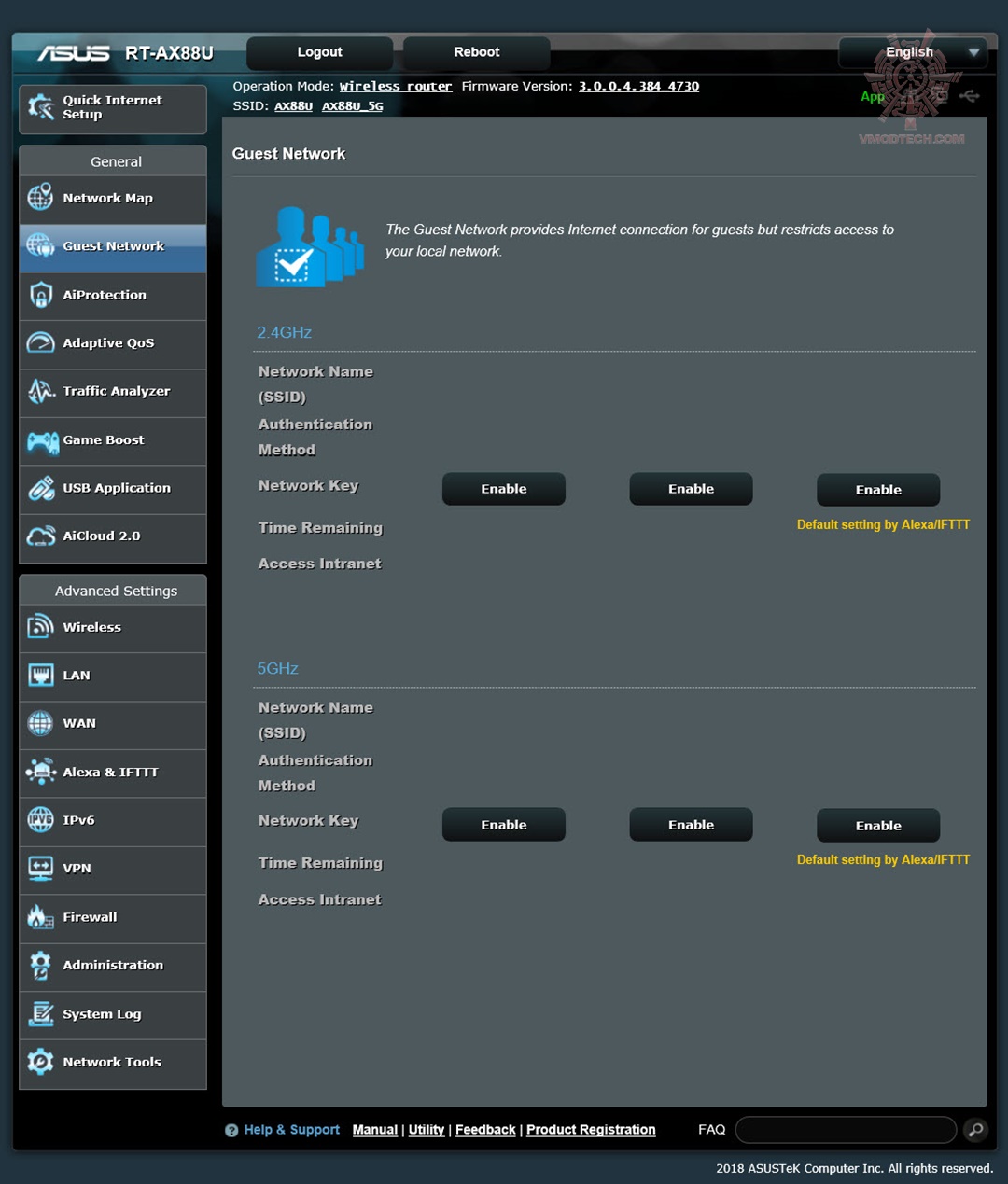Click the Logout button
Viewport: 1008px width, 1184px height.
click(319, 52)
